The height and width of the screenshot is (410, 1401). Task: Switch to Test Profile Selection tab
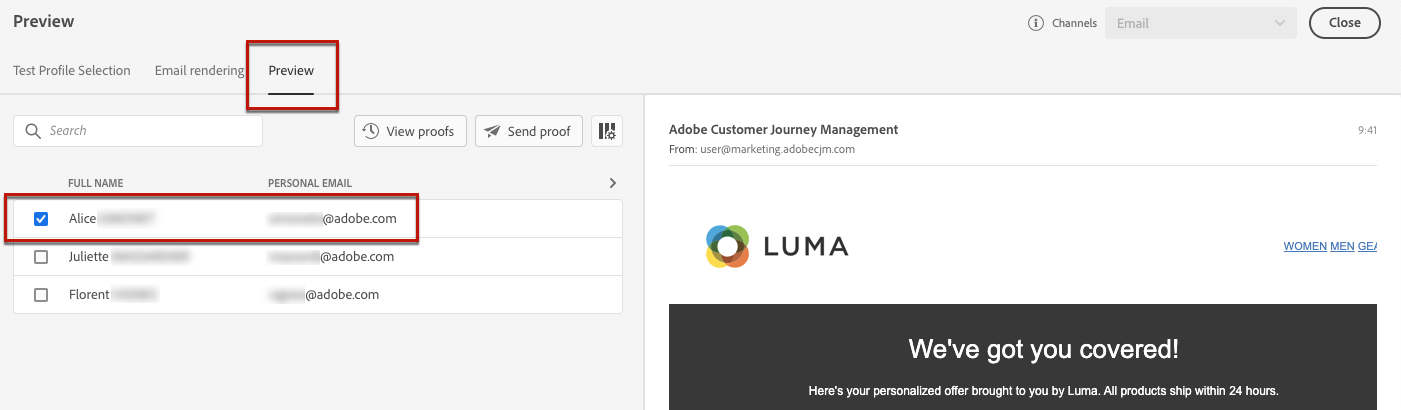tap(72, 71)
